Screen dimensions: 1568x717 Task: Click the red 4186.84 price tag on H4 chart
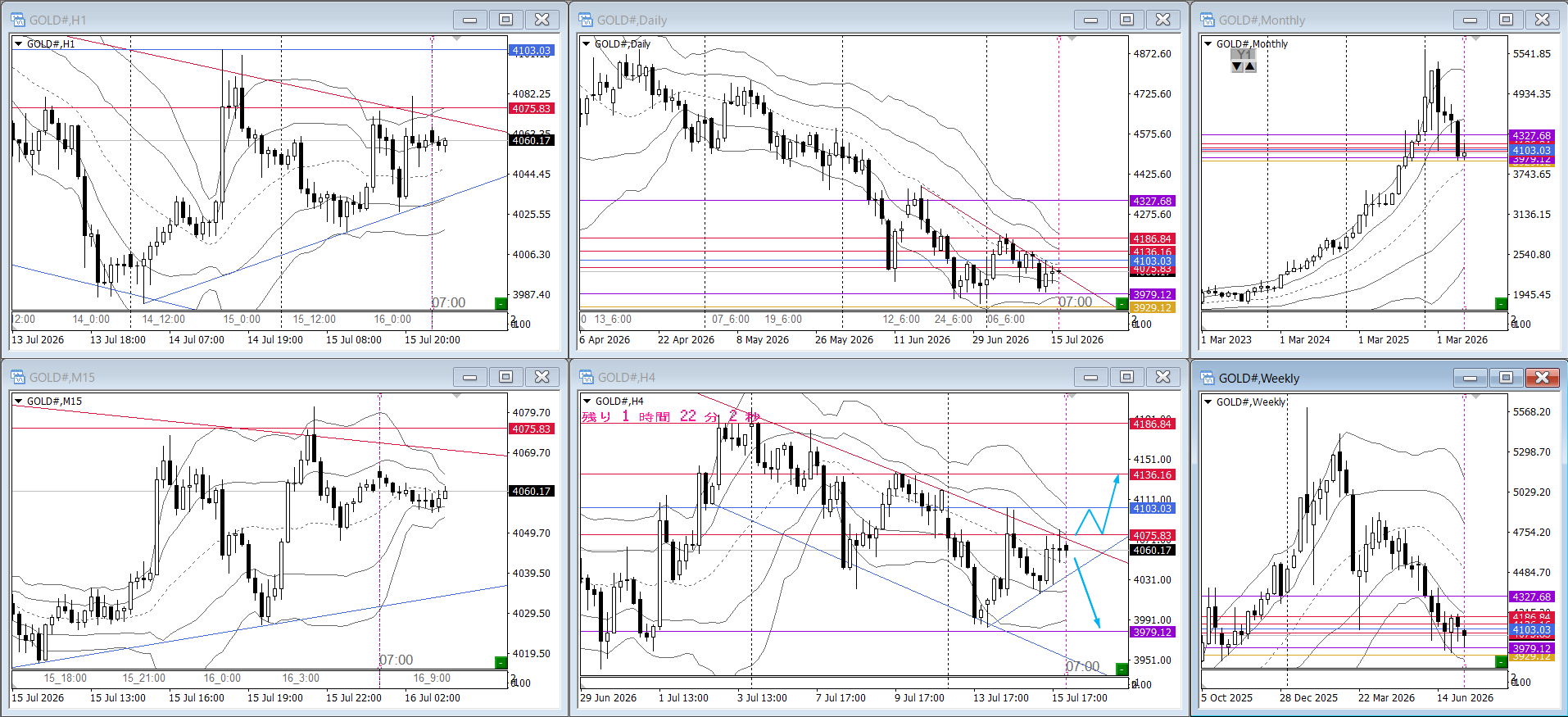tap(1152, 424)
